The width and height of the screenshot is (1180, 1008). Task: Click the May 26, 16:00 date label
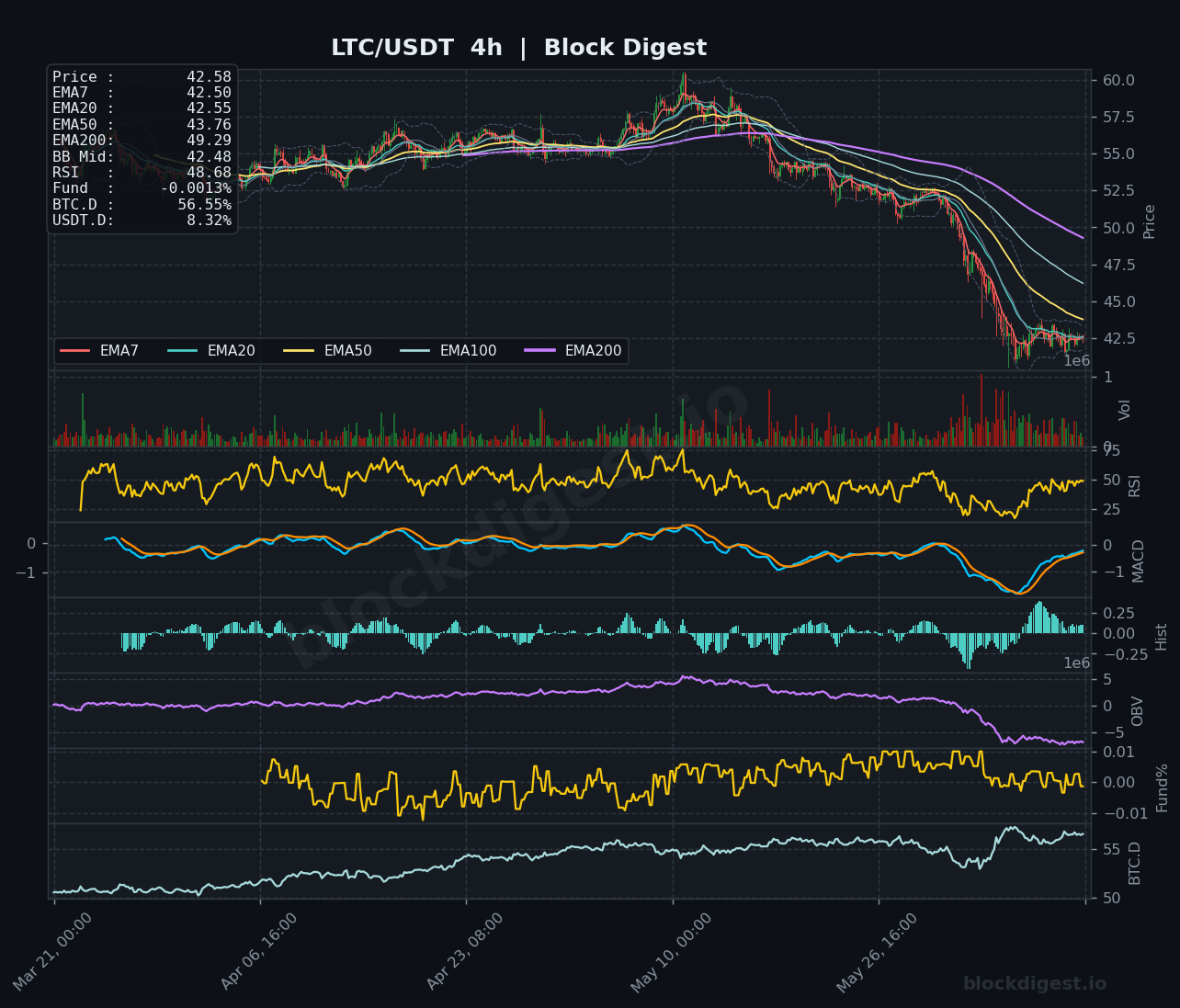click(877, 953)
